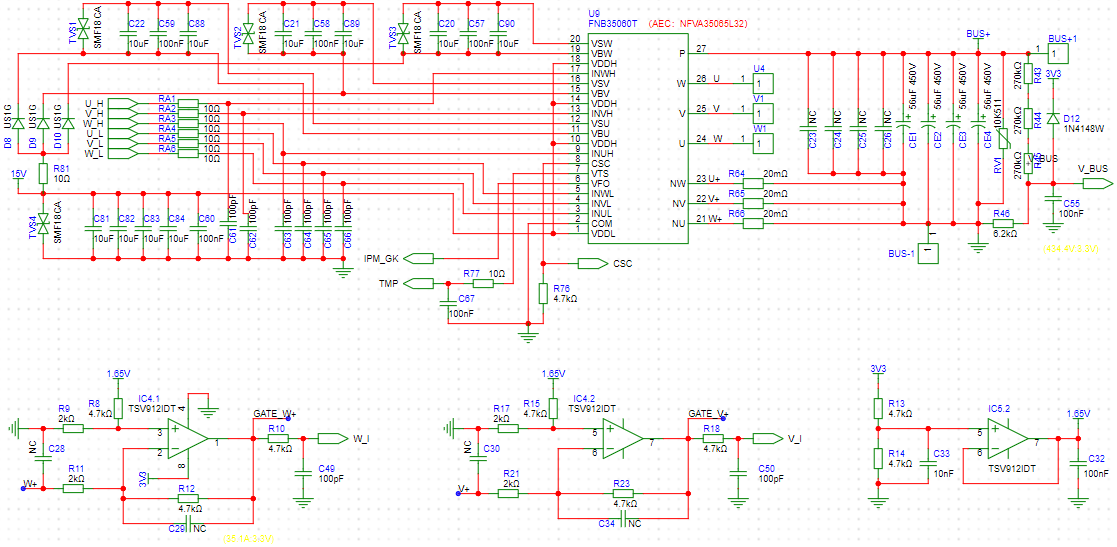Viewport: 1117px width, 547px height.
Task: Select the D8 diode label
Action: 8,142
